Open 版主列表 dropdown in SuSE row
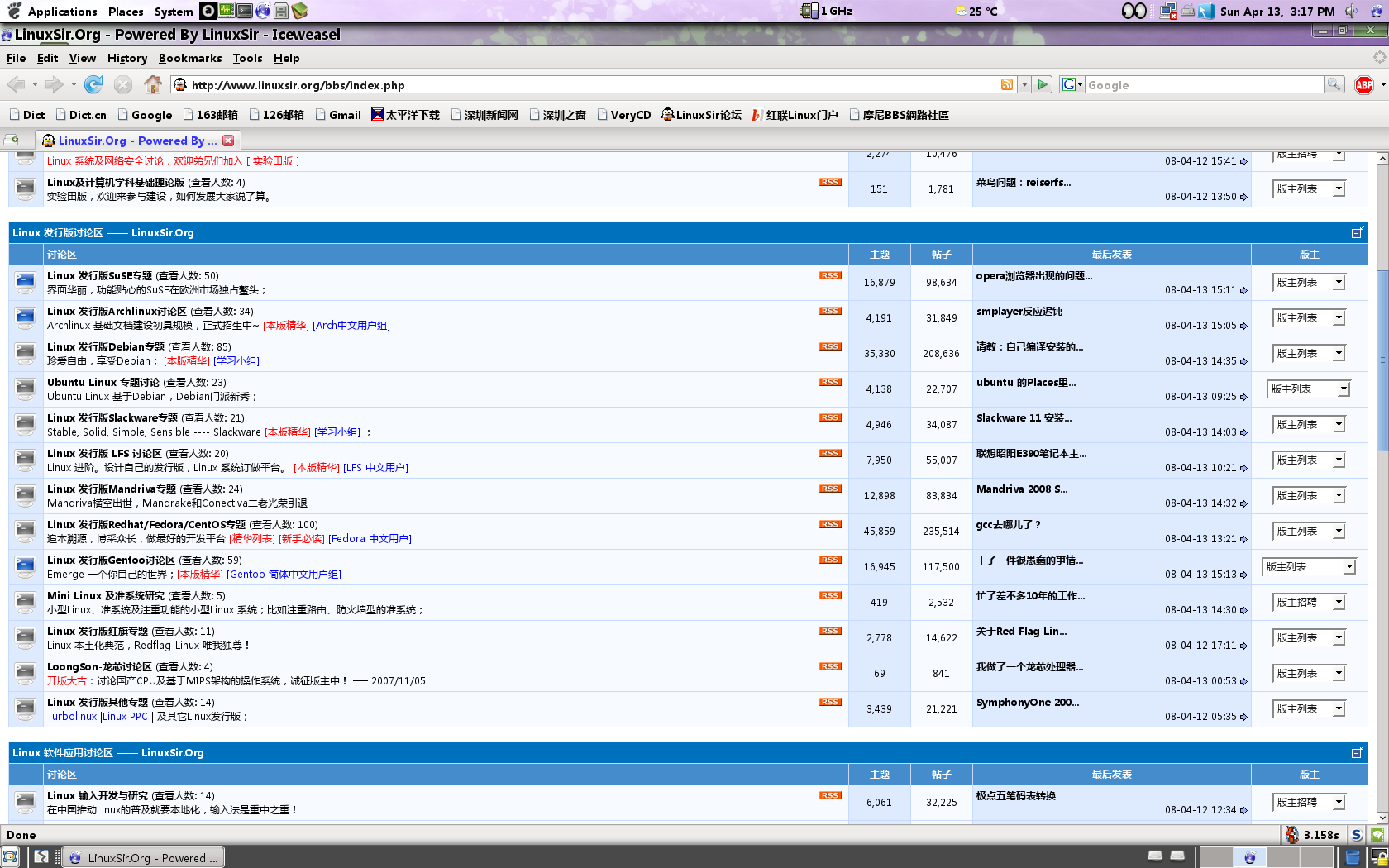 (x=1310, y=283)
